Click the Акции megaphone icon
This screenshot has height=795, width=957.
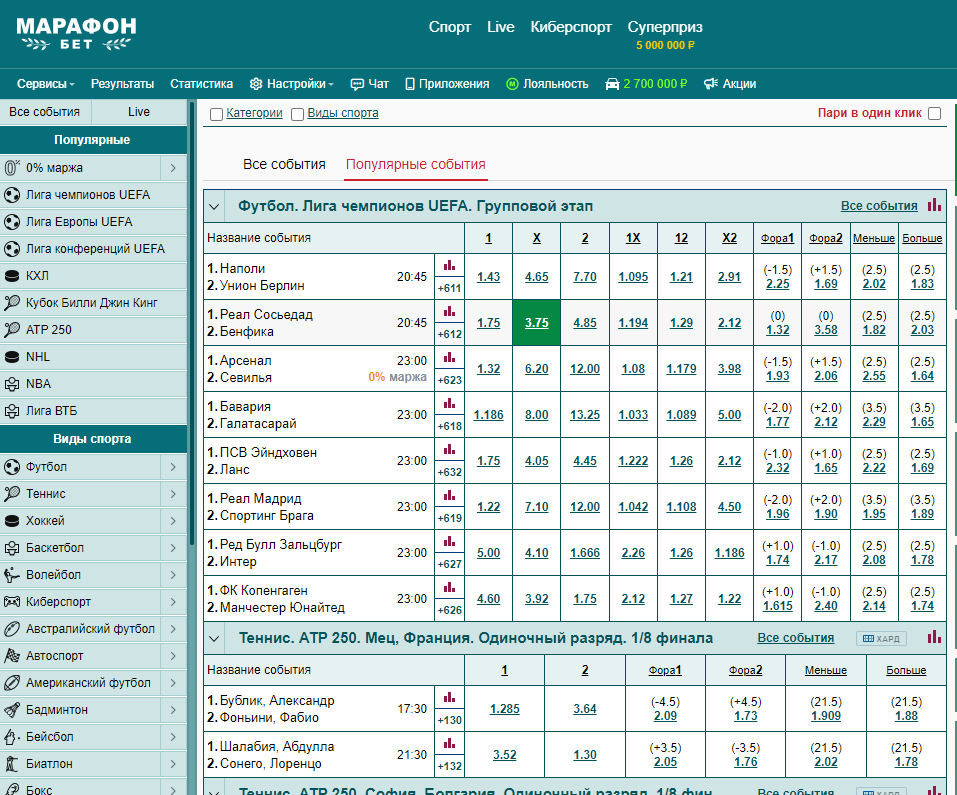click(x=710, y=84)
